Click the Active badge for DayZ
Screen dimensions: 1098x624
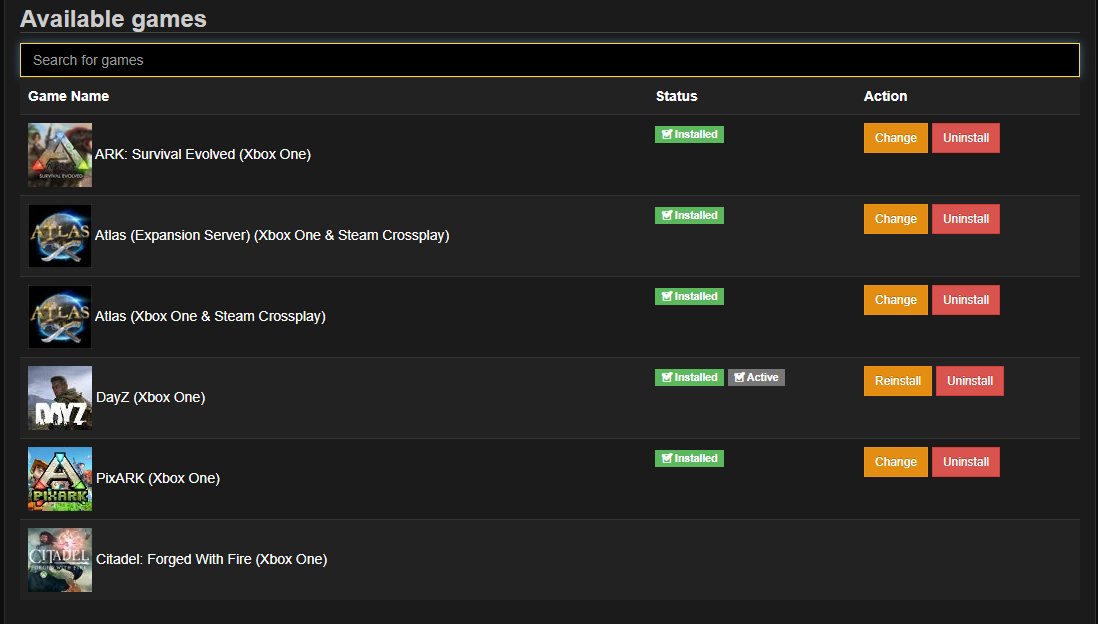(x=756, y=377)
